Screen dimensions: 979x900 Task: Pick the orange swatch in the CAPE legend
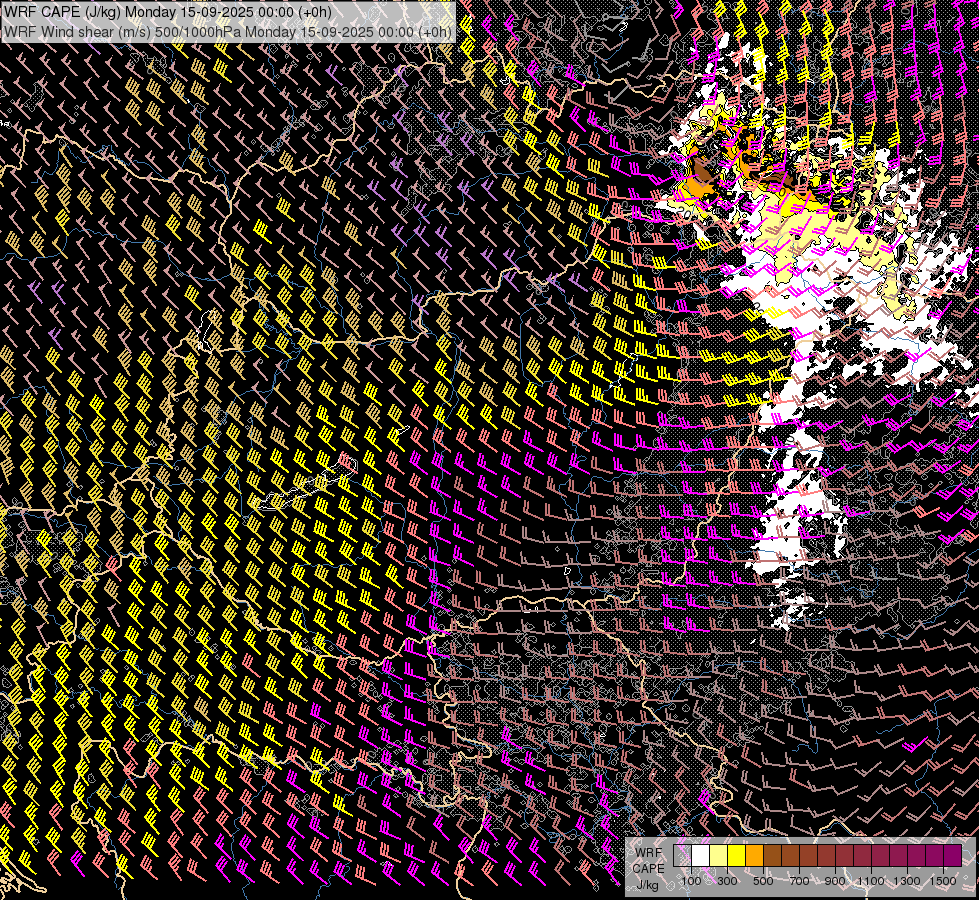754,856
